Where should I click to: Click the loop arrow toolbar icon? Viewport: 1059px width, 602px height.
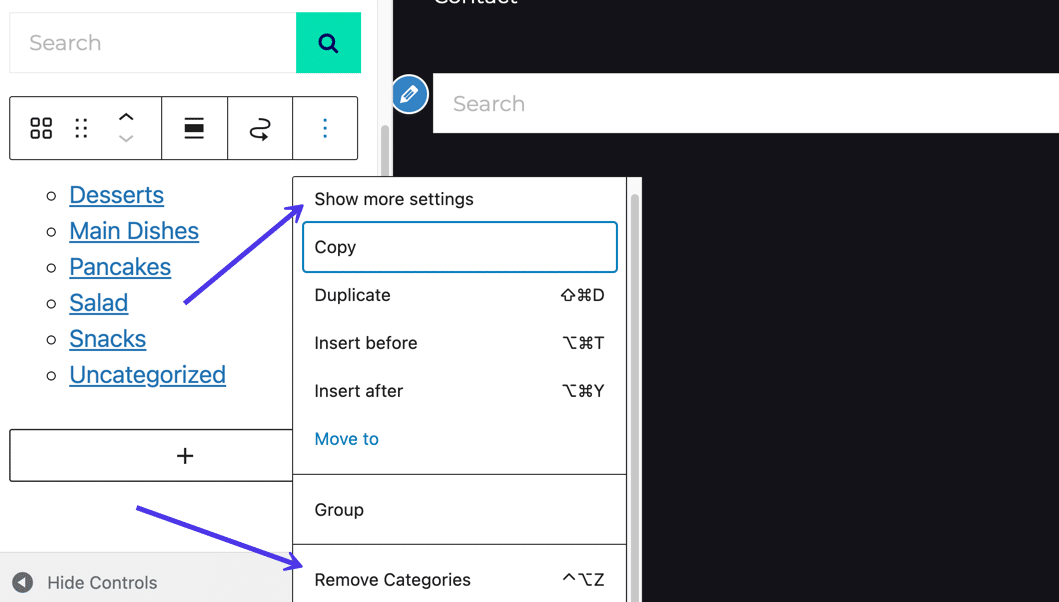coord(260,128)
